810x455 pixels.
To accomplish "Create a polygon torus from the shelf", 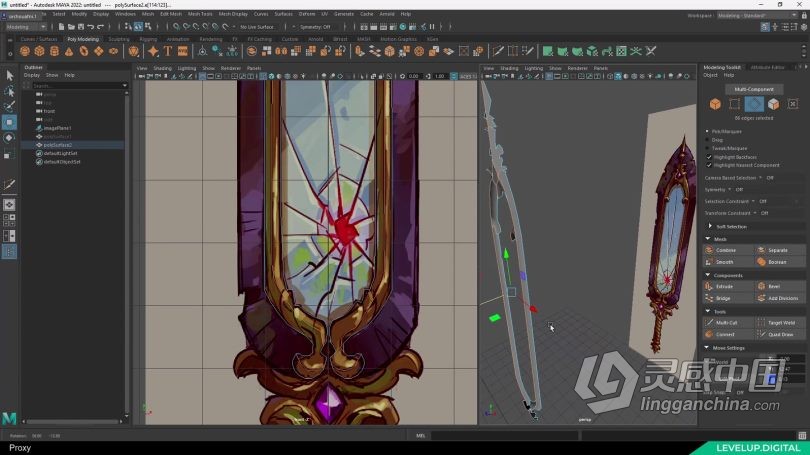I will coord(84,51).
